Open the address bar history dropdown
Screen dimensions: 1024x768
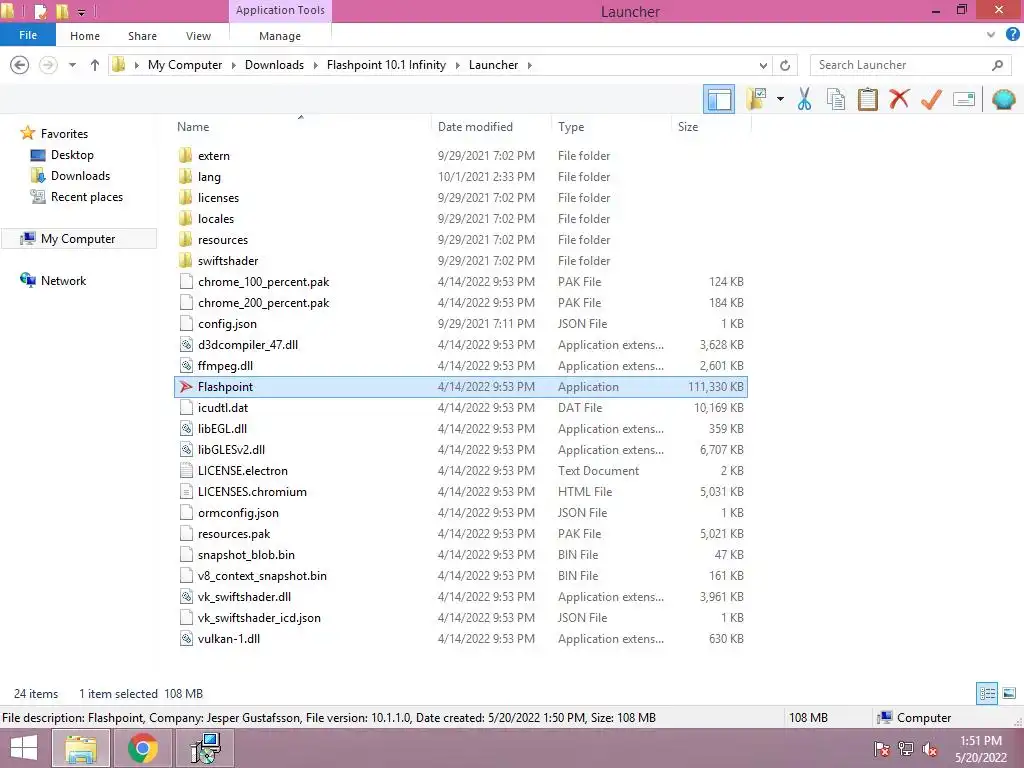(763, 65)
